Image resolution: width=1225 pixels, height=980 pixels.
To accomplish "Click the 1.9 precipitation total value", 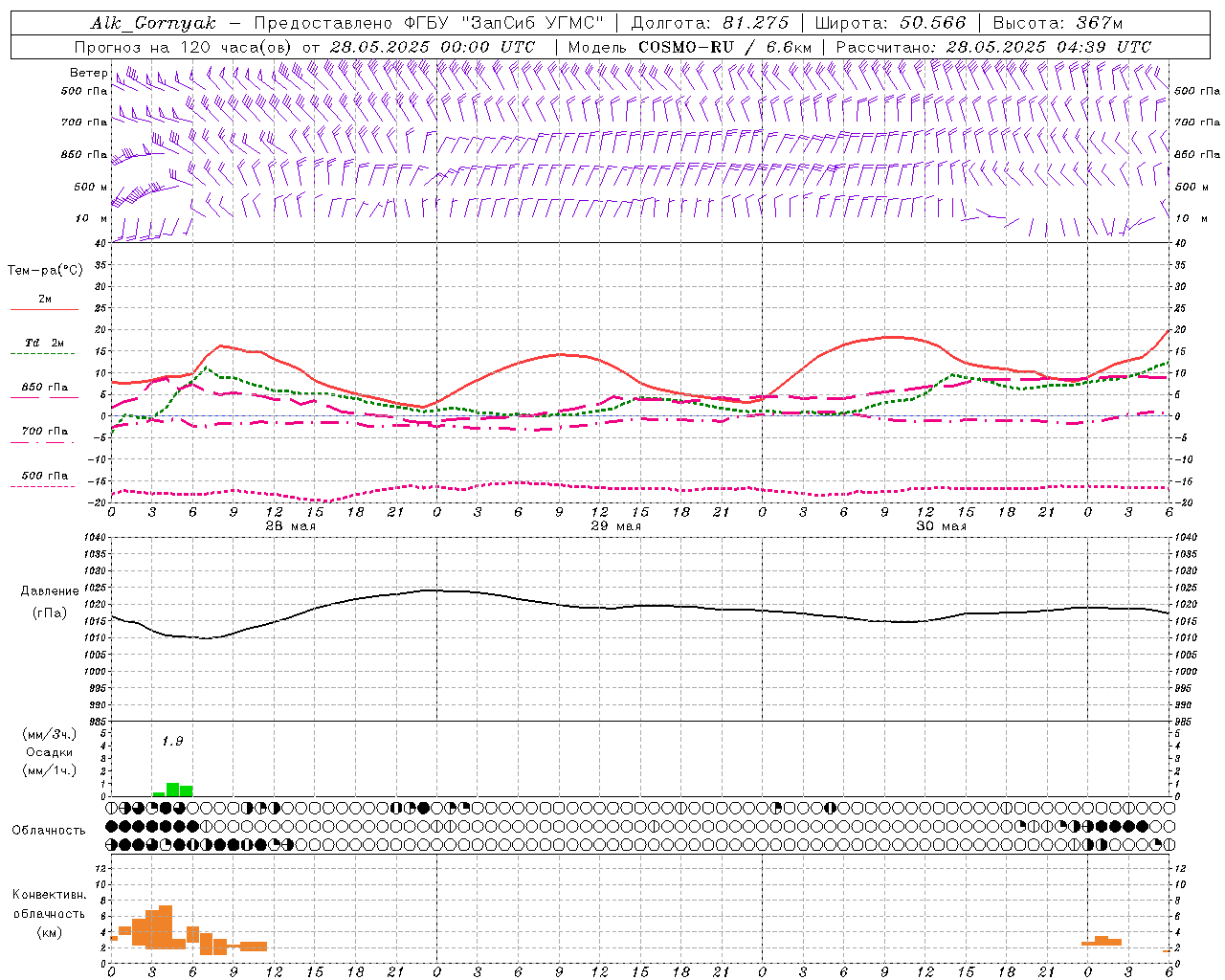I will [x=172, y=741].
